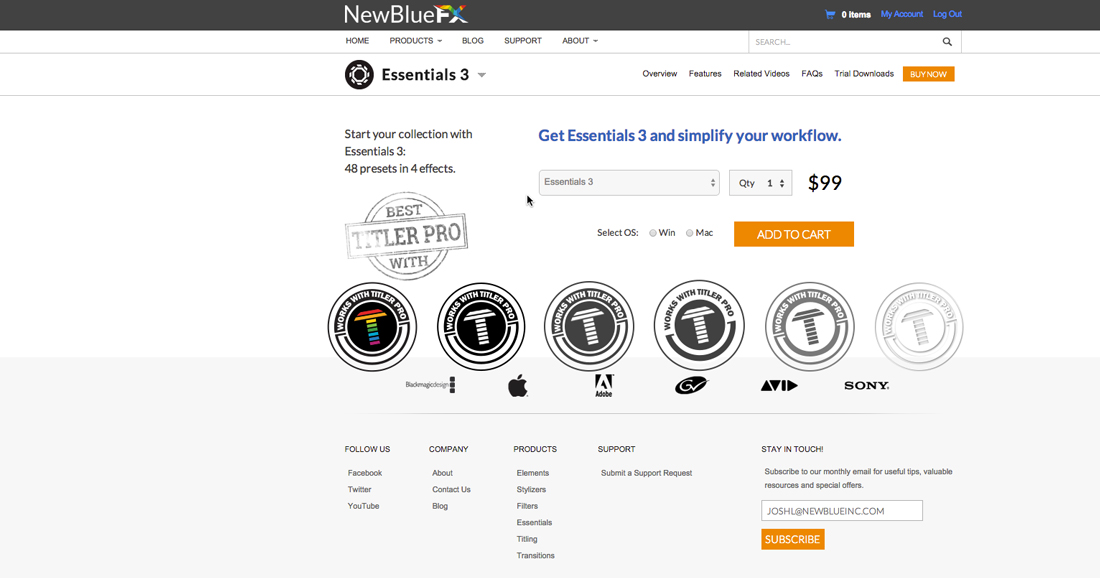Image resolution: width=1100 pixels, height=578 pixels.
Task: Click the '48 presets in 4 effects.' text
Action: (x=400, y=168)
